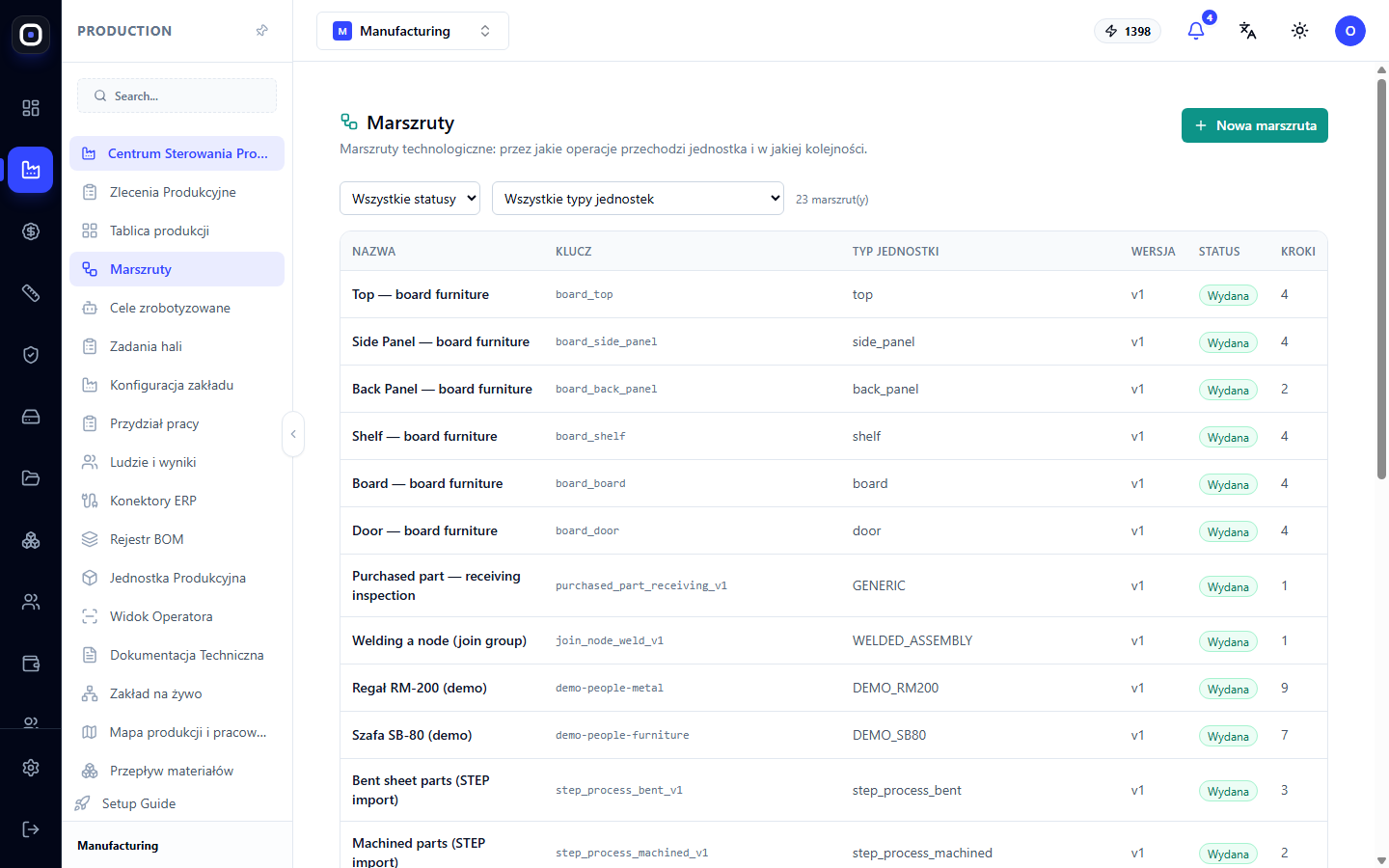Image resolution: width=1389 pixels, height=868 pixels.
Task: Open the Manufacturing workspace selector
Action: [x=413, y=31]
